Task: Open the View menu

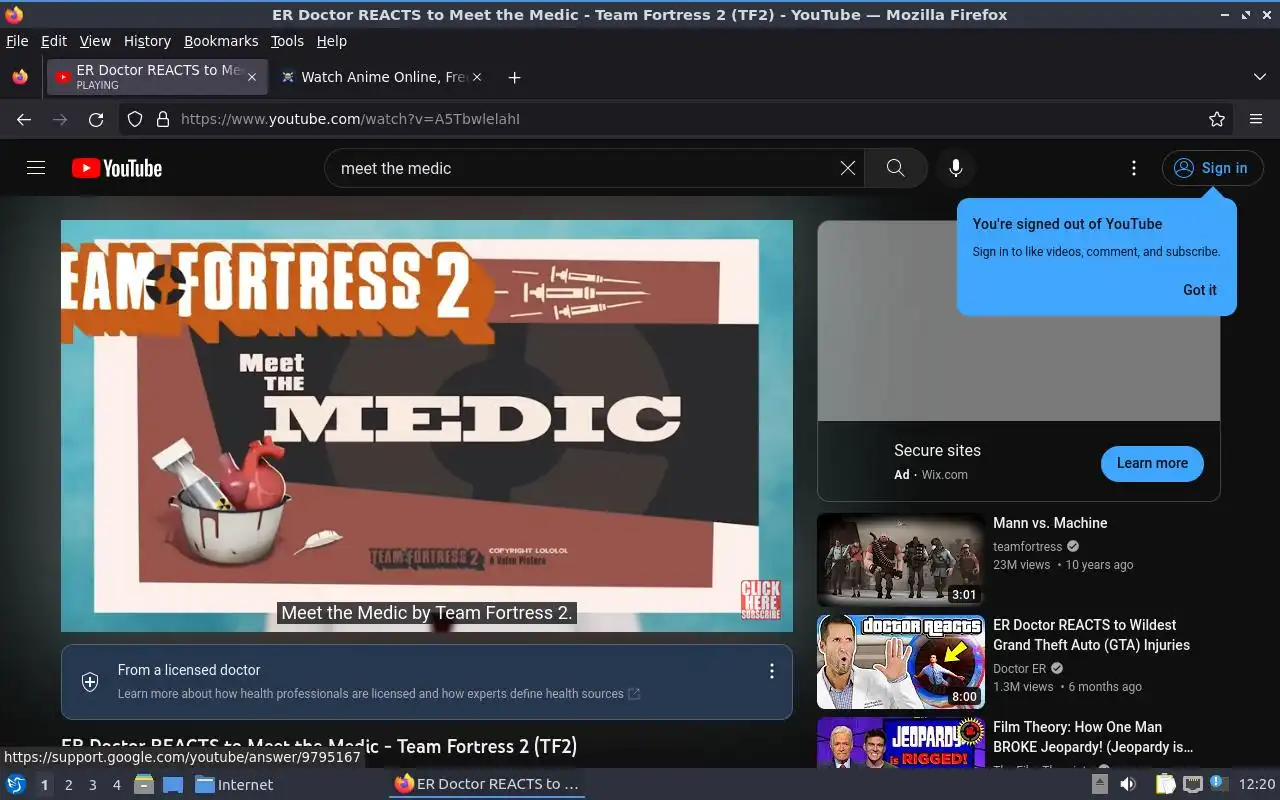Action: (x=95, y=41)
